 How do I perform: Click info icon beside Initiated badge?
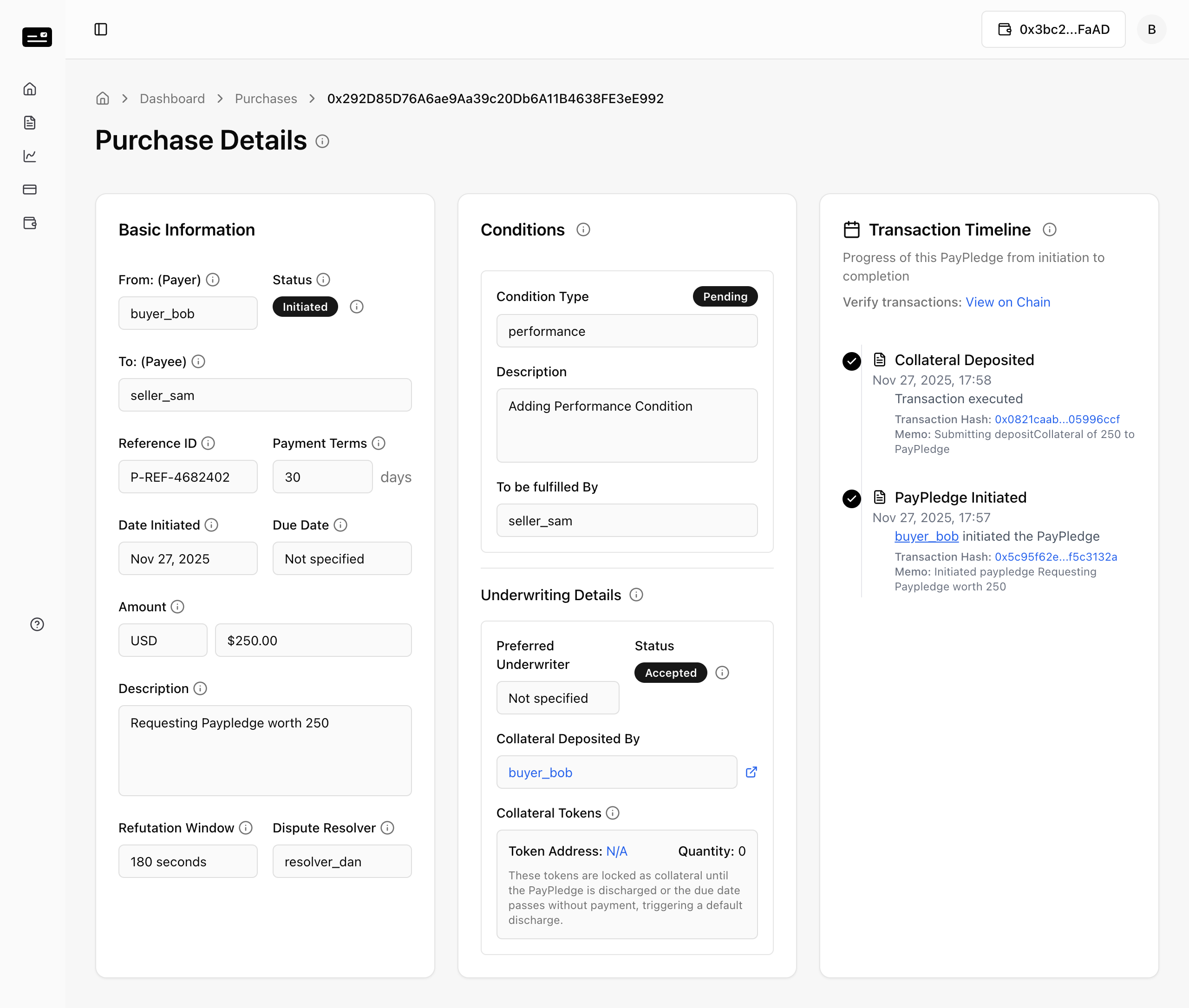click(357, 307)
